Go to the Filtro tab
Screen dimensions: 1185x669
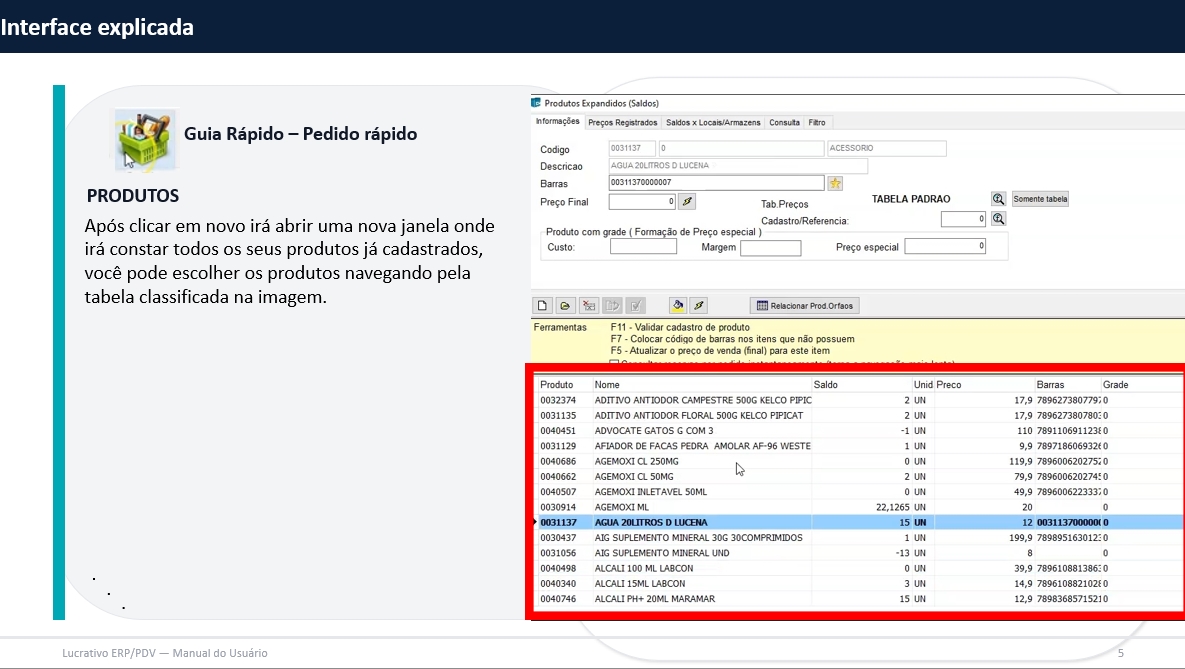[x=816, y=122]
